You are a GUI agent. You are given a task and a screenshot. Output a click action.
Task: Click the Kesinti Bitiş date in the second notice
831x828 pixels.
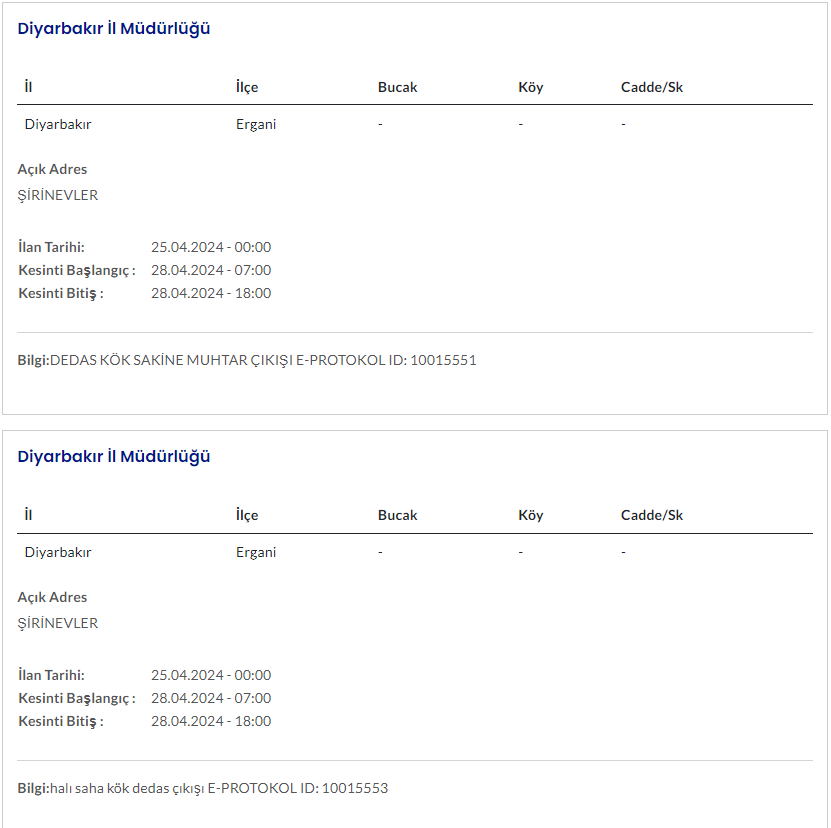[x=211, y=721]
